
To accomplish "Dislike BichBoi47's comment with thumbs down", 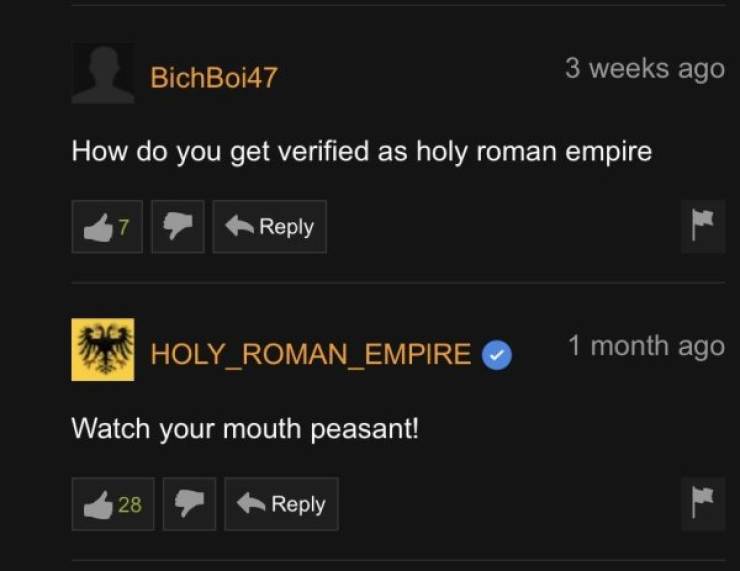I will point(178,227).
